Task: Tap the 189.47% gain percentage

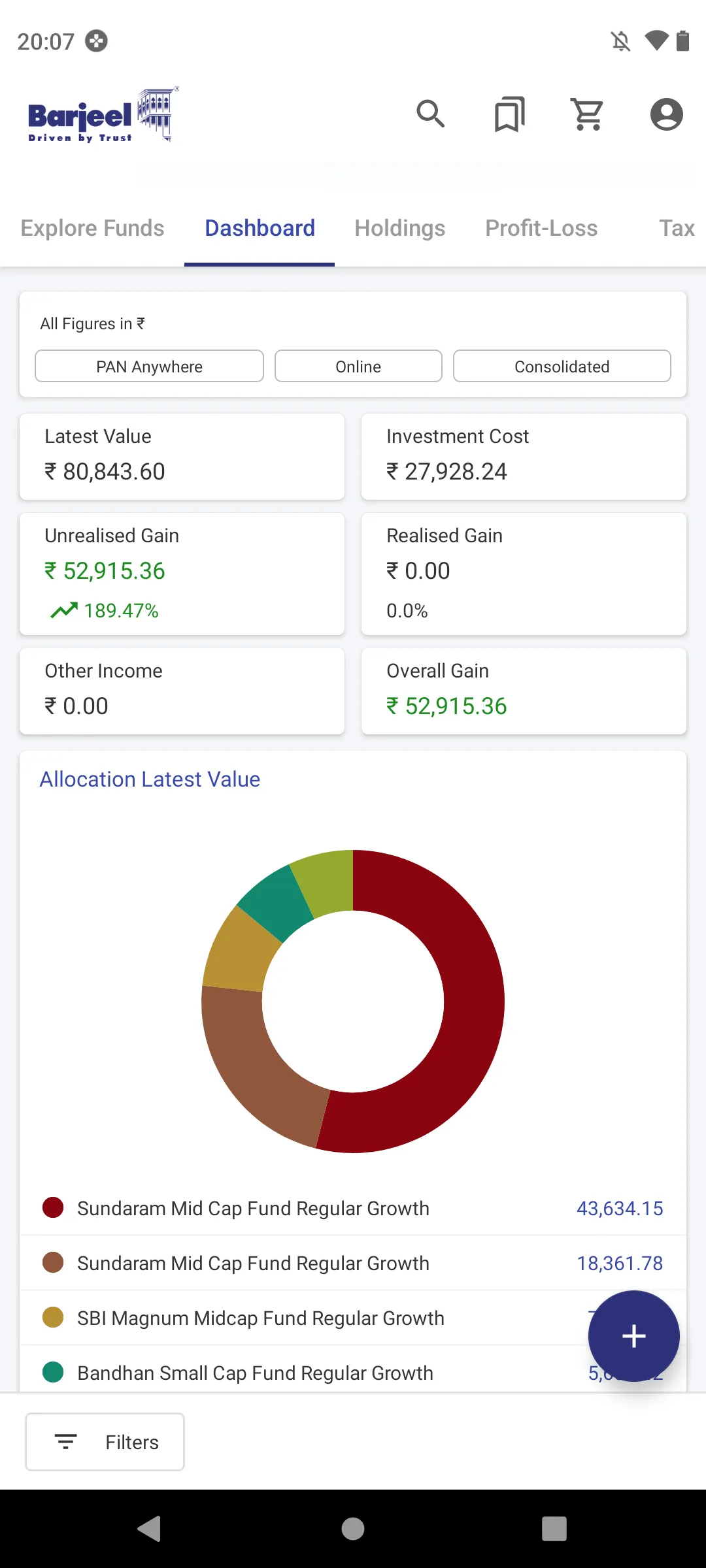Action: [x=122, y=610]
